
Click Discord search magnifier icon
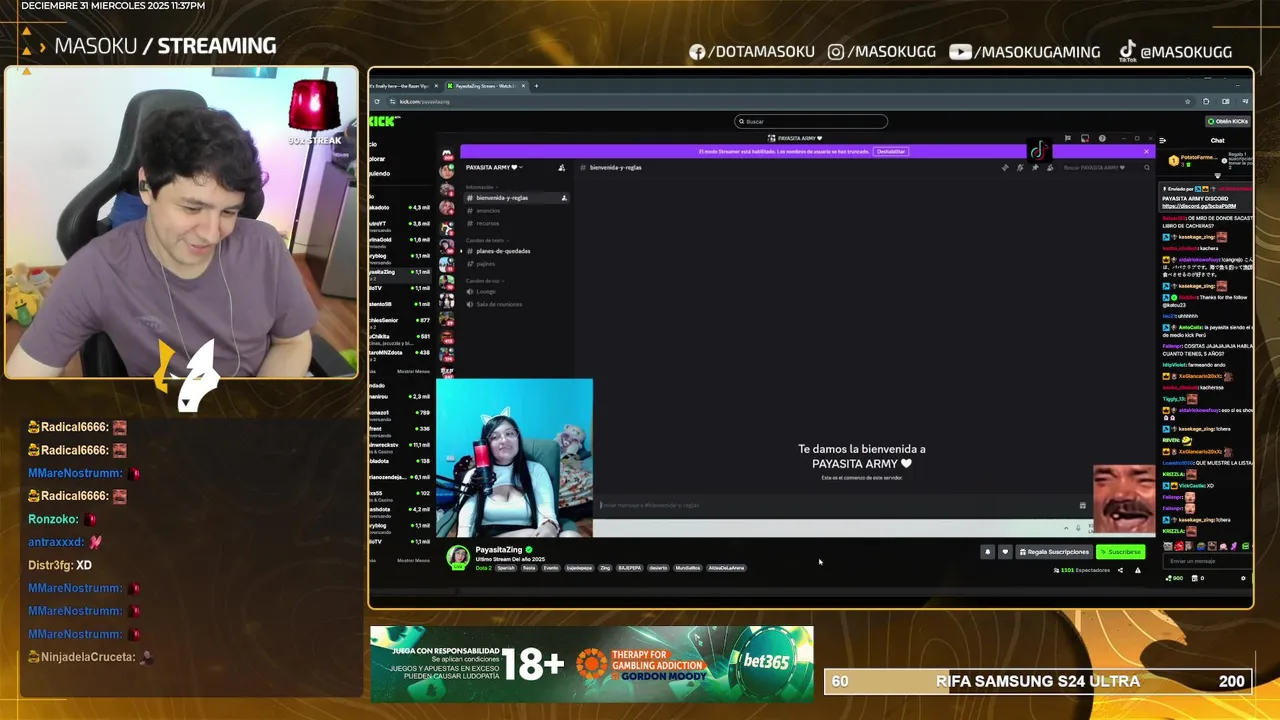pyautogui.click(x=1147, y=167)
